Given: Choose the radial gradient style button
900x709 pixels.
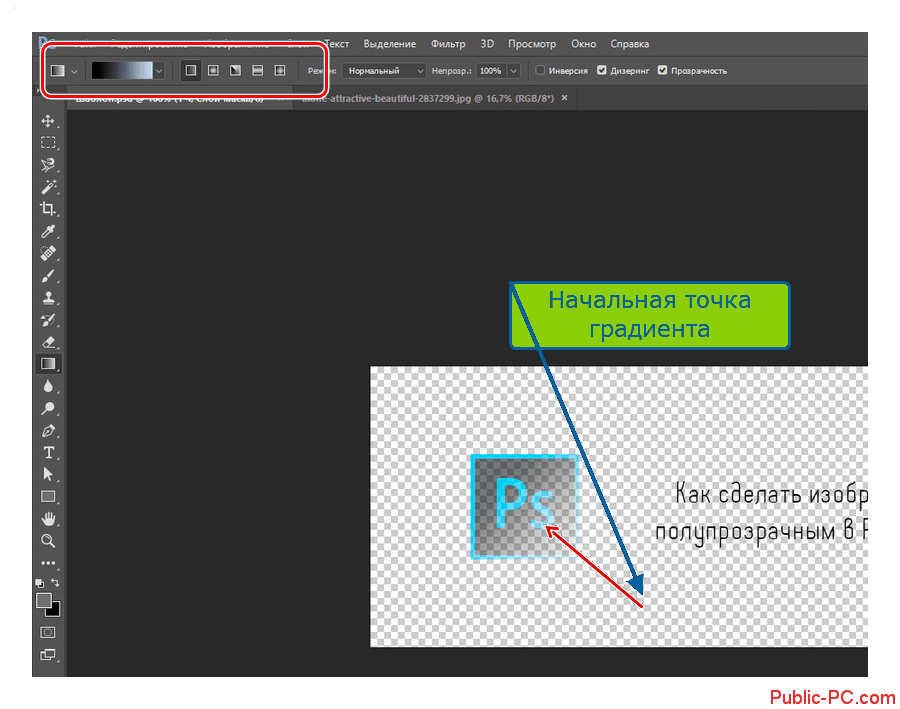Looking at the screenshot, I should click(x=213, y=71).
